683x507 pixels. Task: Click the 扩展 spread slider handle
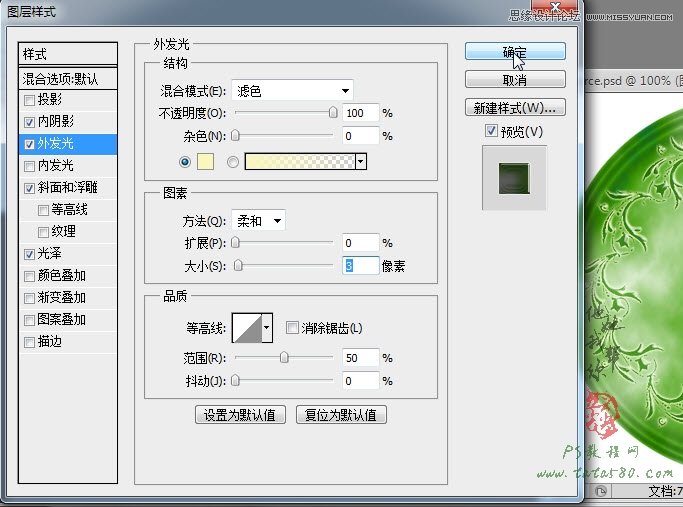pyautogui.click(x=235, y=243)
